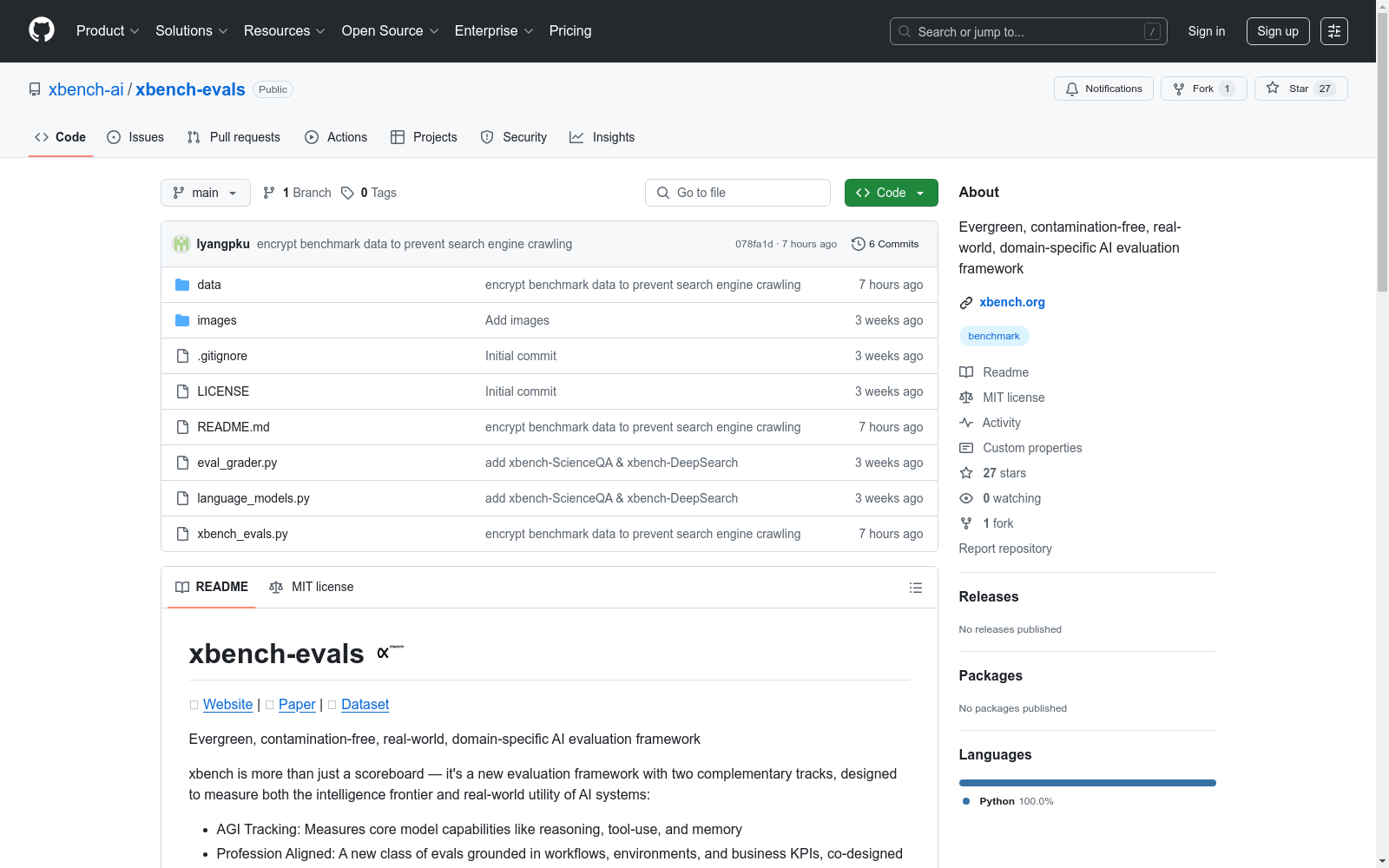Image resolution: width=1389 pixels, height=868 pixels.
Task: Open the LICENSE file
Action: (223, 391)
